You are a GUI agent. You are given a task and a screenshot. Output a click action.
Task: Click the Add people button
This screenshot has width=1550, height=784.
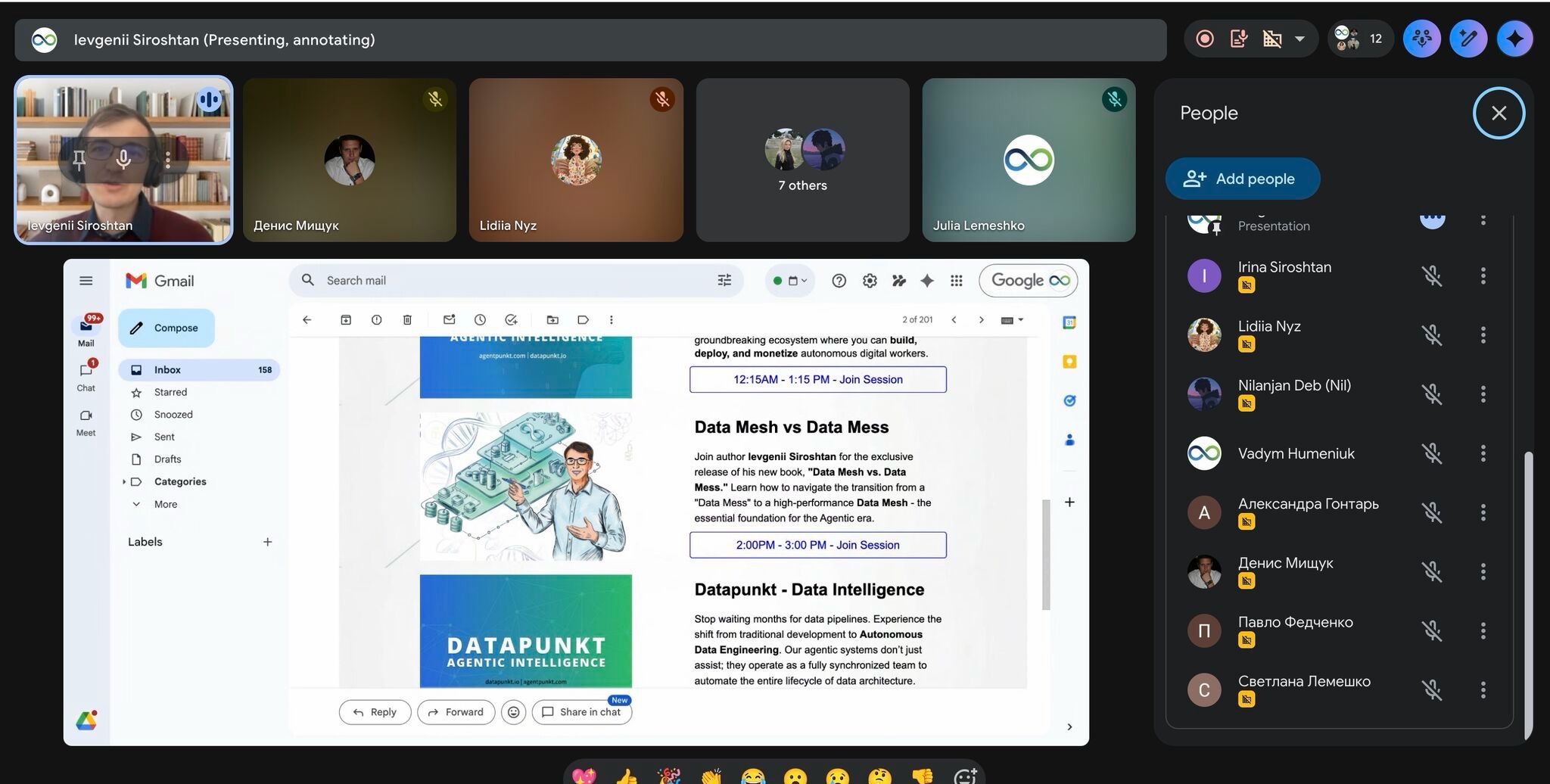pos(1242,179)
